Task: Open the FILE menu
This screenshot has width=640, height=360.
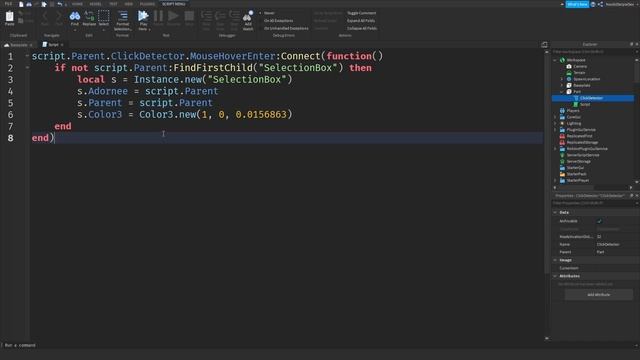Action: 8,4
